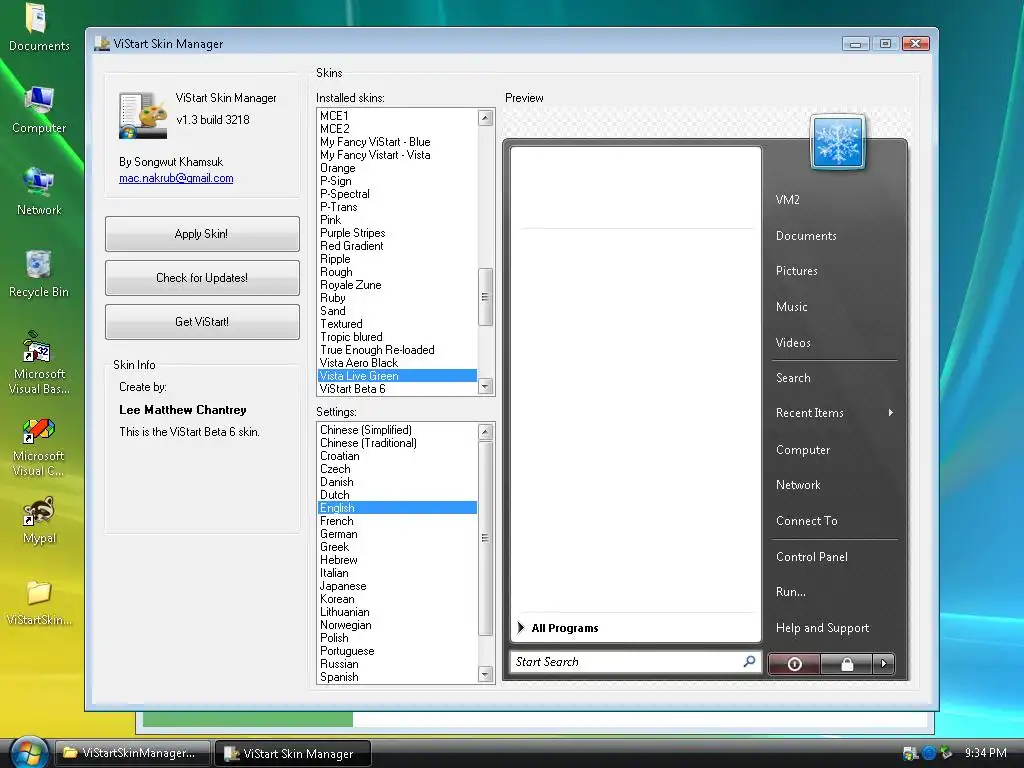Image resolution: width=1024 pixels, height=768 pixels.
Task: Select the Vista Live Green skin
Action: tap(397, 376)
